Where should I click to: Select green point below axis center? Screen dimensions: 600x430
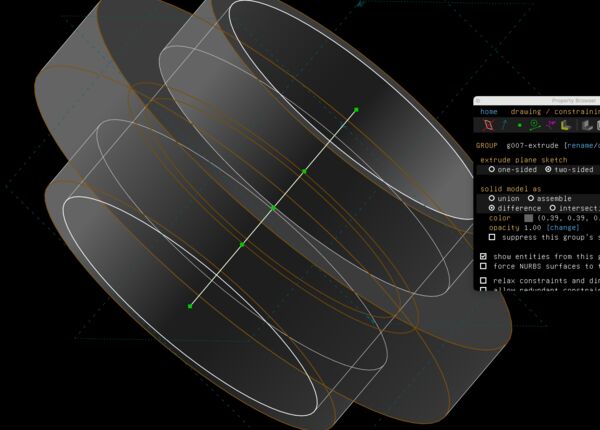pyautogui.click(x=242, y=244)
